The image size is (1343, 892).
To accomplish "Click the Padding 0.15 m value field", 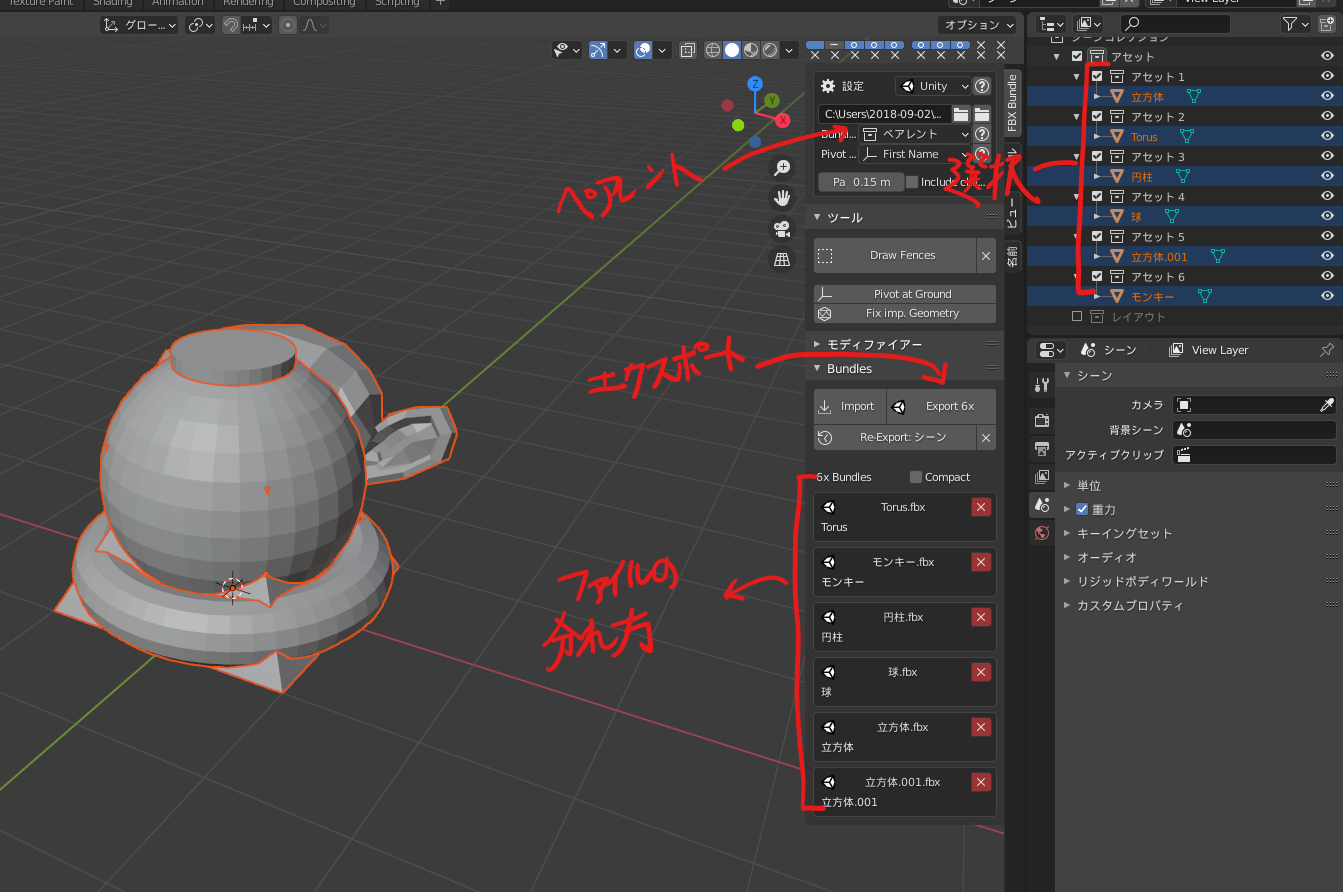I will tap(860, 182).
